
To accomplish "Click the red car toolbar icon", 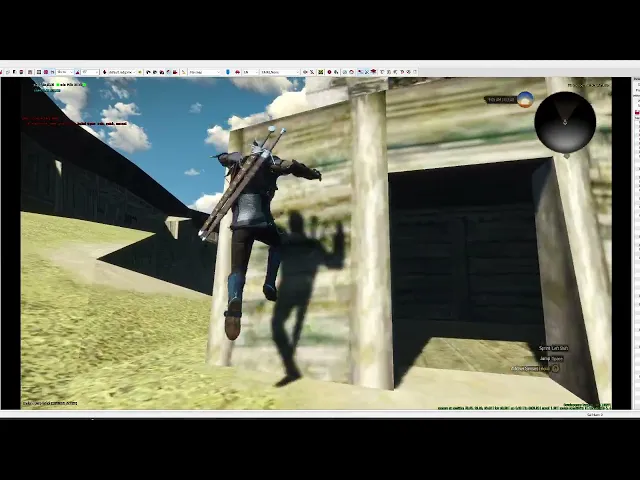I will 237,72.
